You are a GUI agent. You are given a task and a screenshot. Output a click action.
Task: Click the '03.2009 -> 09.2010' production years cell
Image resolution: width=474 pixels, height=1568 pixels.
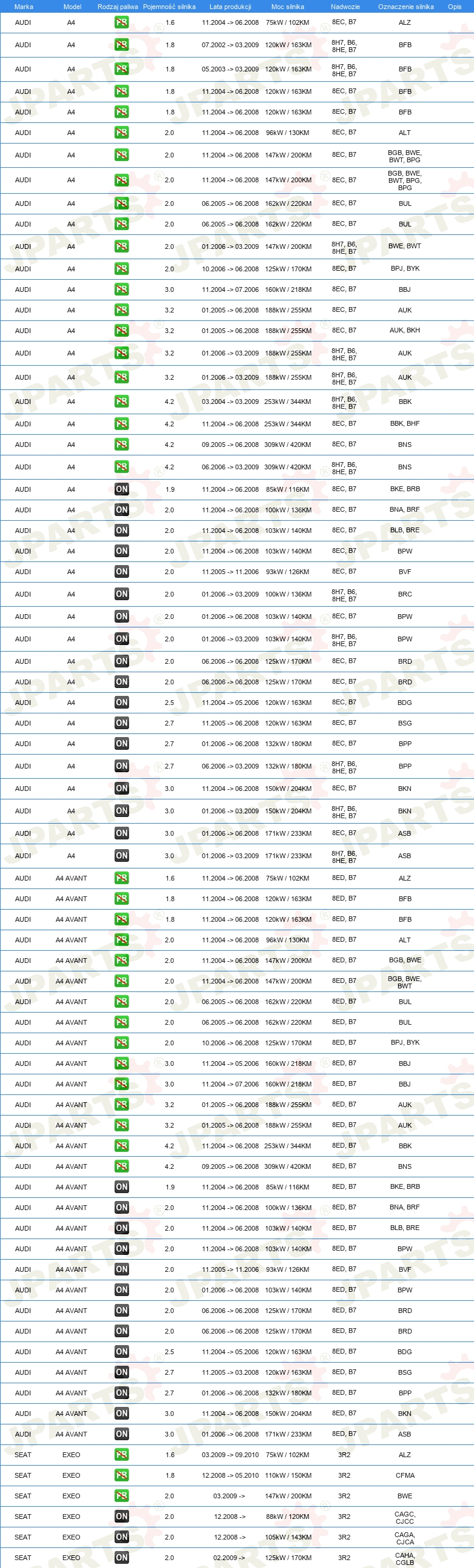[x=230, y=1455]
